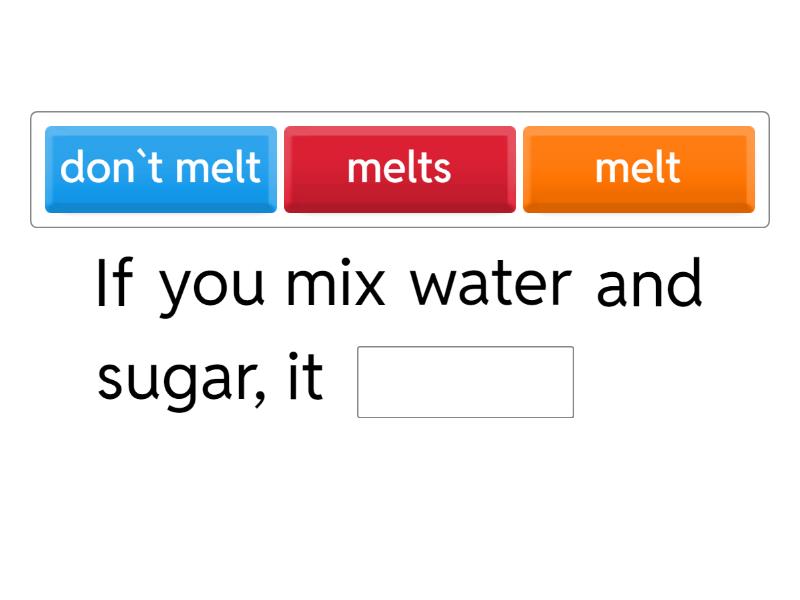
Task: Click the red "melts" answer tile
Action: (399, 168)
